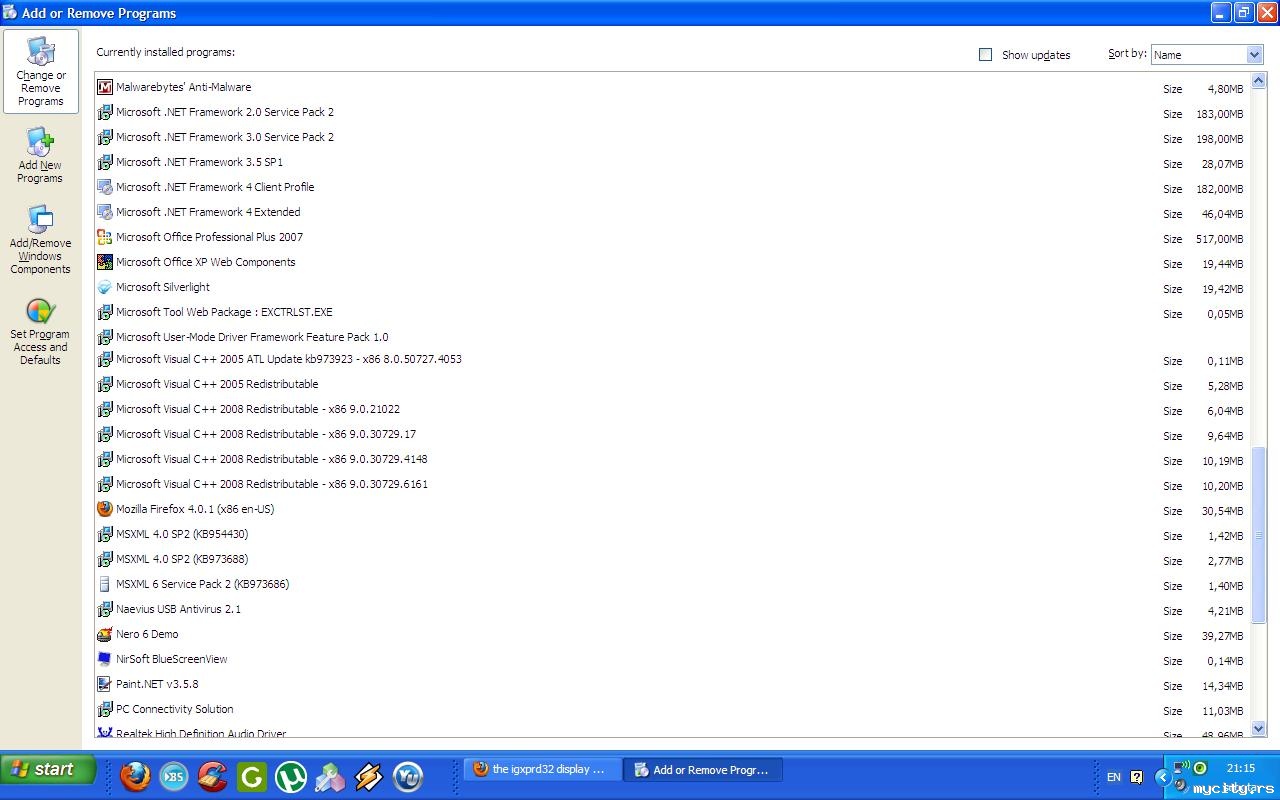Click the Microsoft Silverlight icon
Image resolution: width=1280 pixels, height=800 pixels.
(105, 287)
